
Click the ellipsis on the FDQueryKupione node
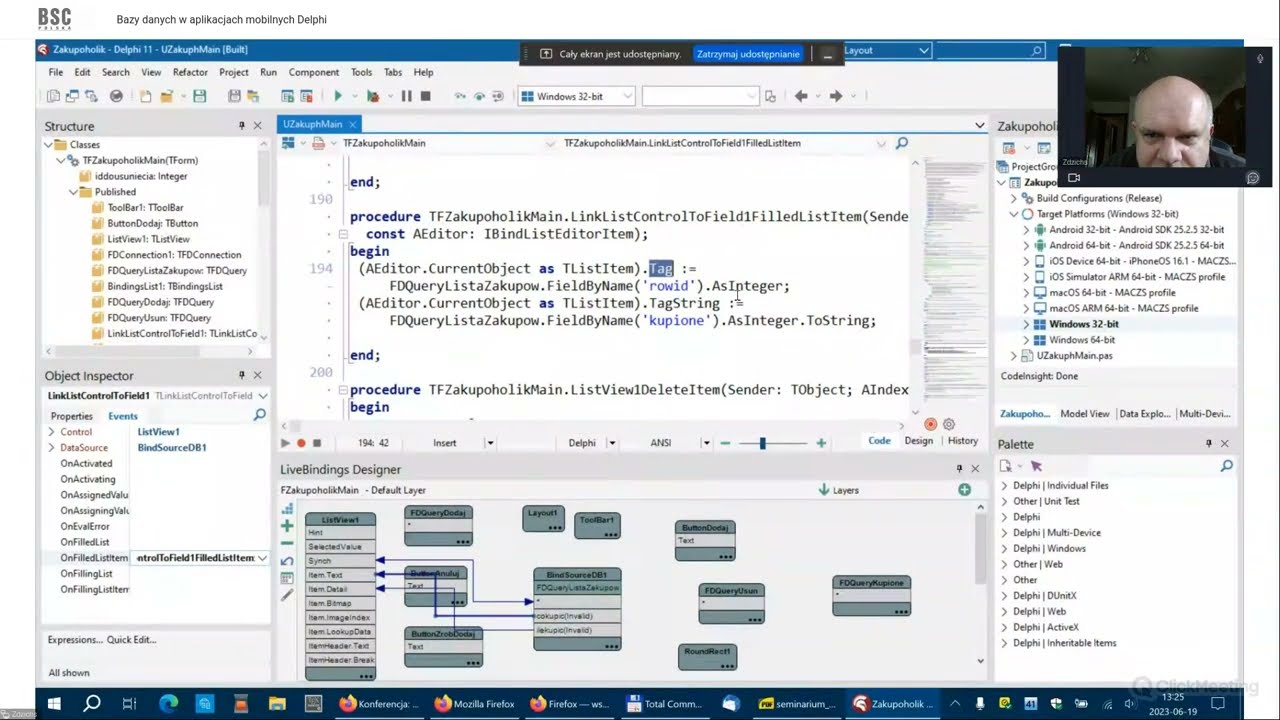901,610
